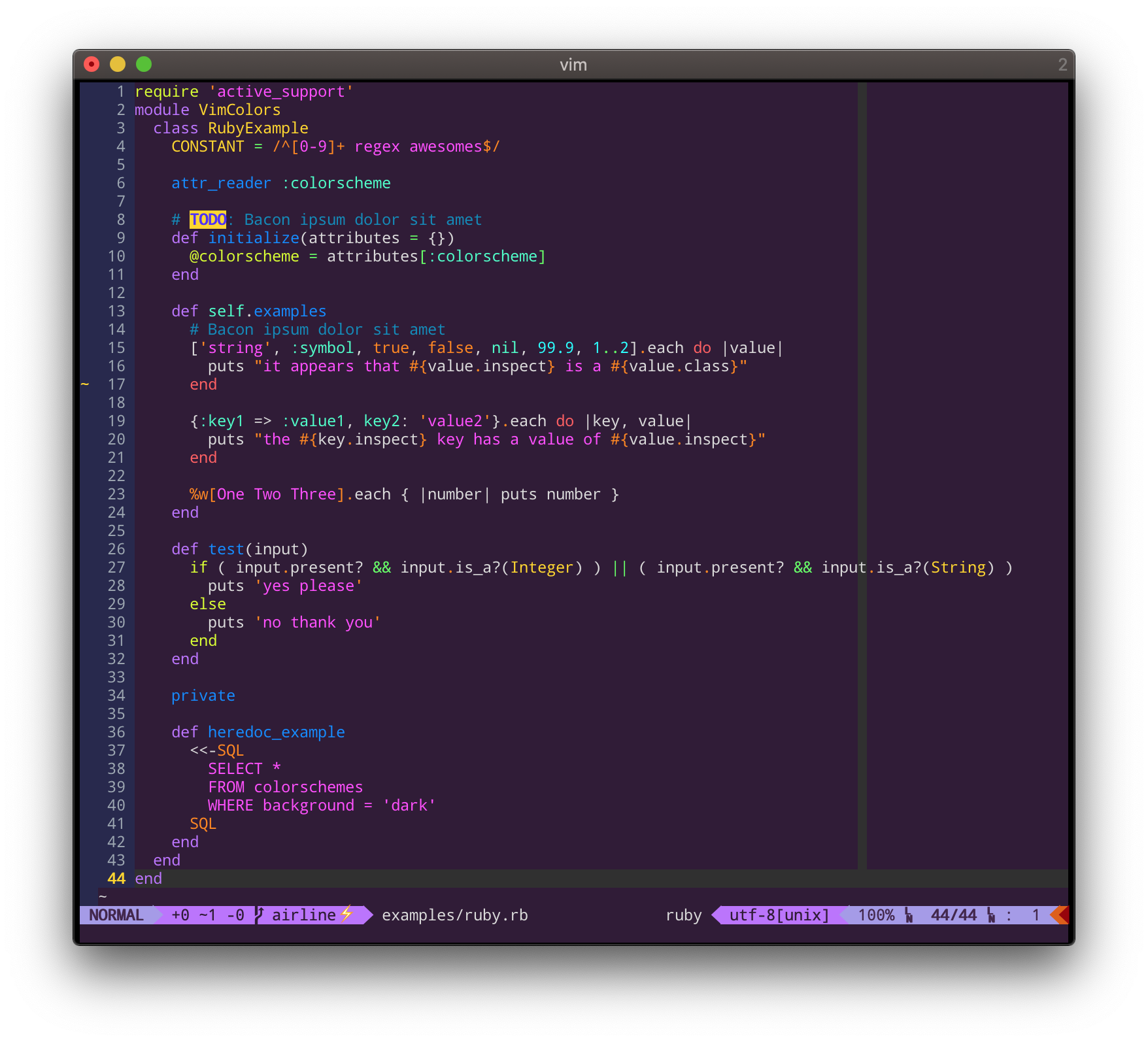Image resolution: width=1148 pixels, height=1042 pixels.
Task: Click %w[One Two Three] array literal
Action: (x=267, y=494)
